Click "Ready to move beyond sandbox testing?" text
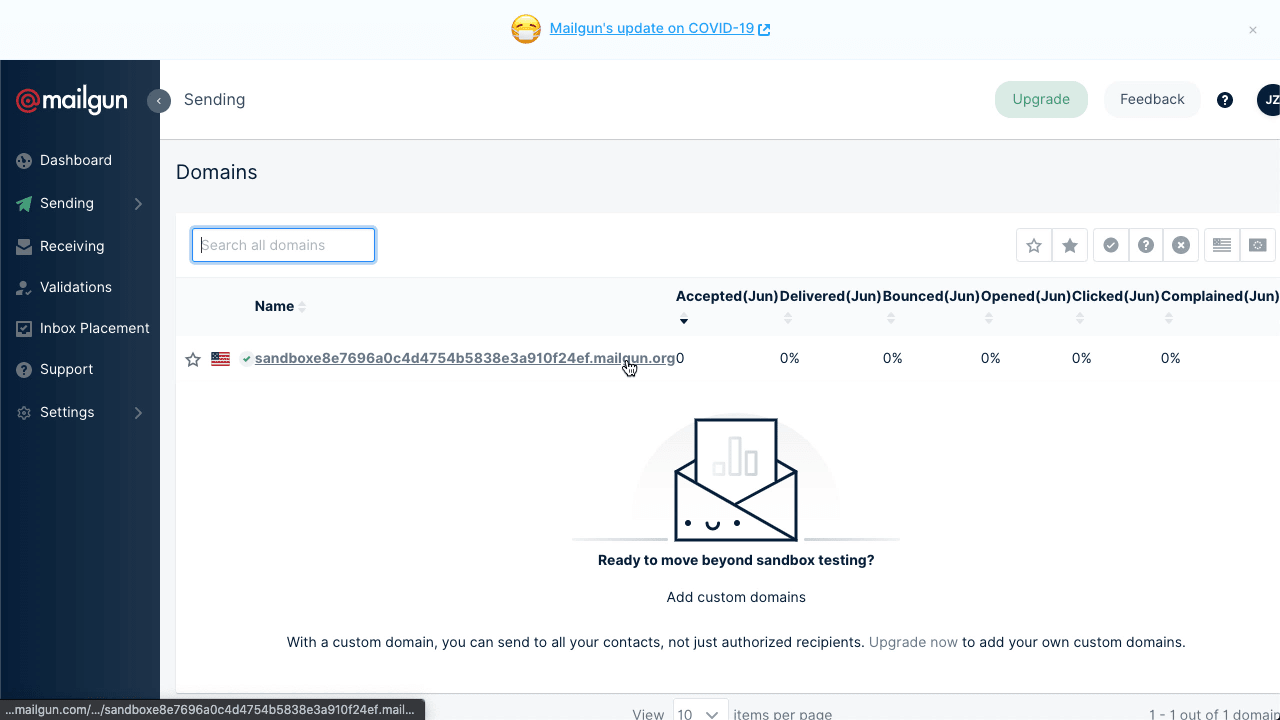1280x720 pixels. coord(736,561)
